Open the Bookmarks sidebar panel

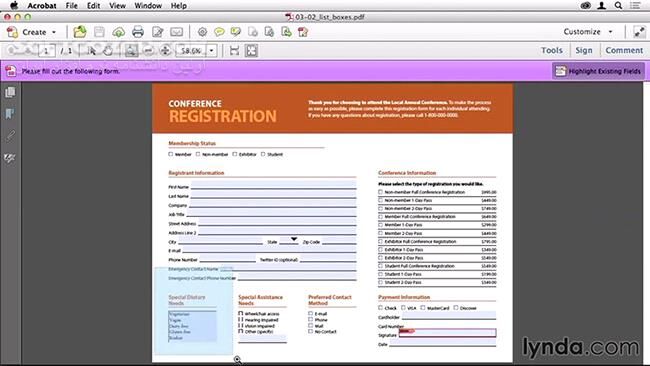point(10,114)
